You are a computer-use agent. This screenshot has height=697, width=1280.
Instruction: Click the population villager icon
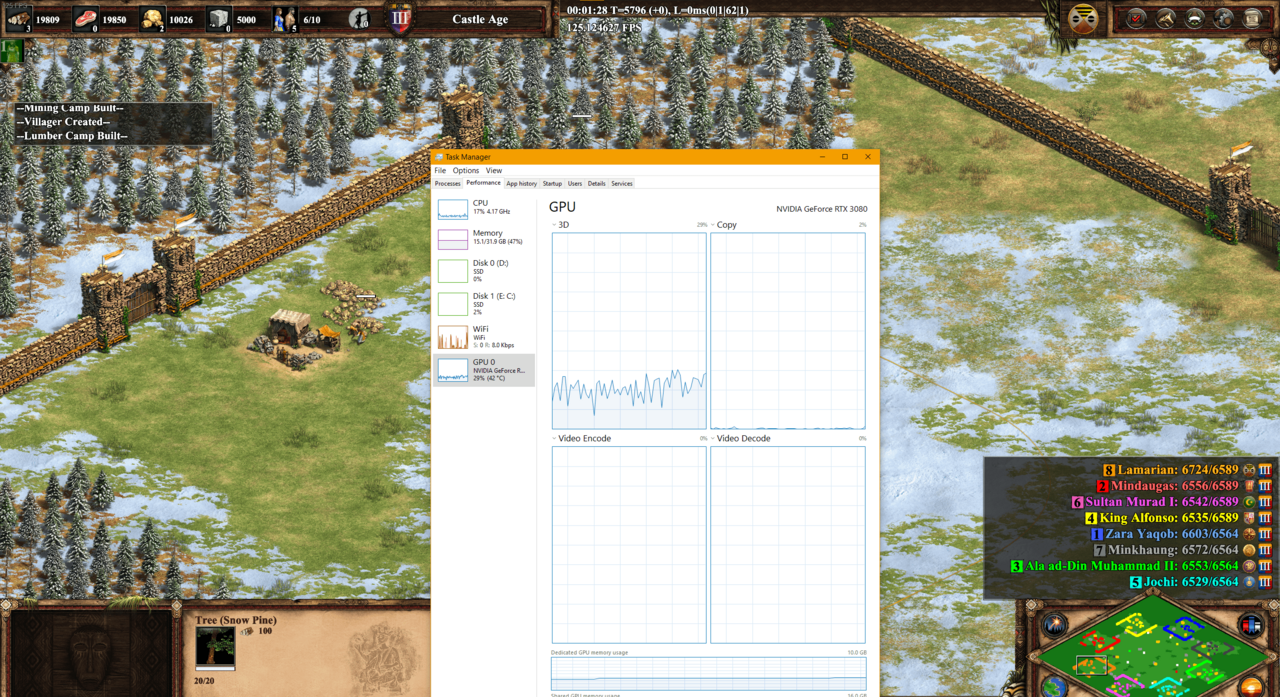click(x=286, y=18)
